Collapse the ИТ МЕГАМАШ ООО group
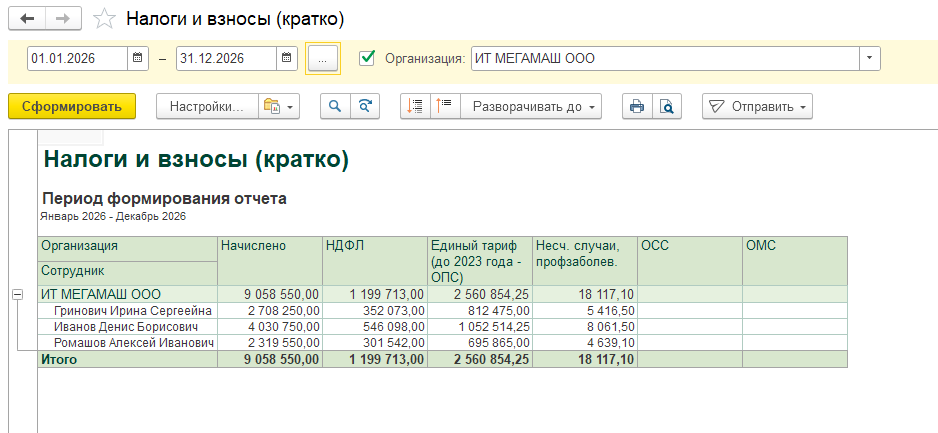 click(17, 295)
